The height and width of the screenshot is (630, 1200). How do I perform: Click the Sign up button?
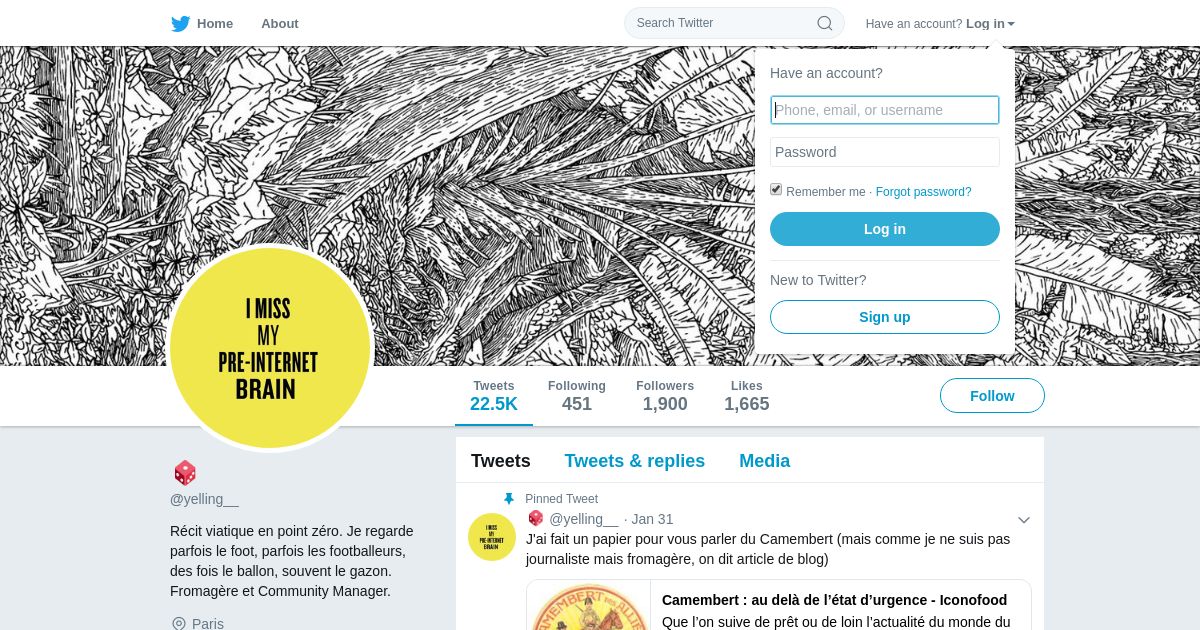[x=885, y=317]
